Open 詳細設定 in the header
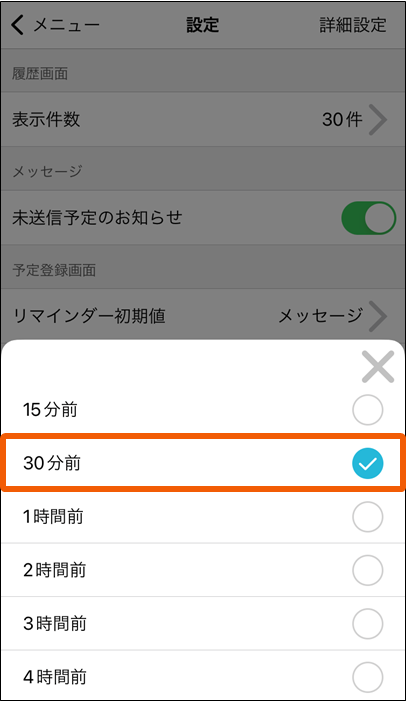Image resolution: width=407 pixels, height=702 pixels. point(353,25)
